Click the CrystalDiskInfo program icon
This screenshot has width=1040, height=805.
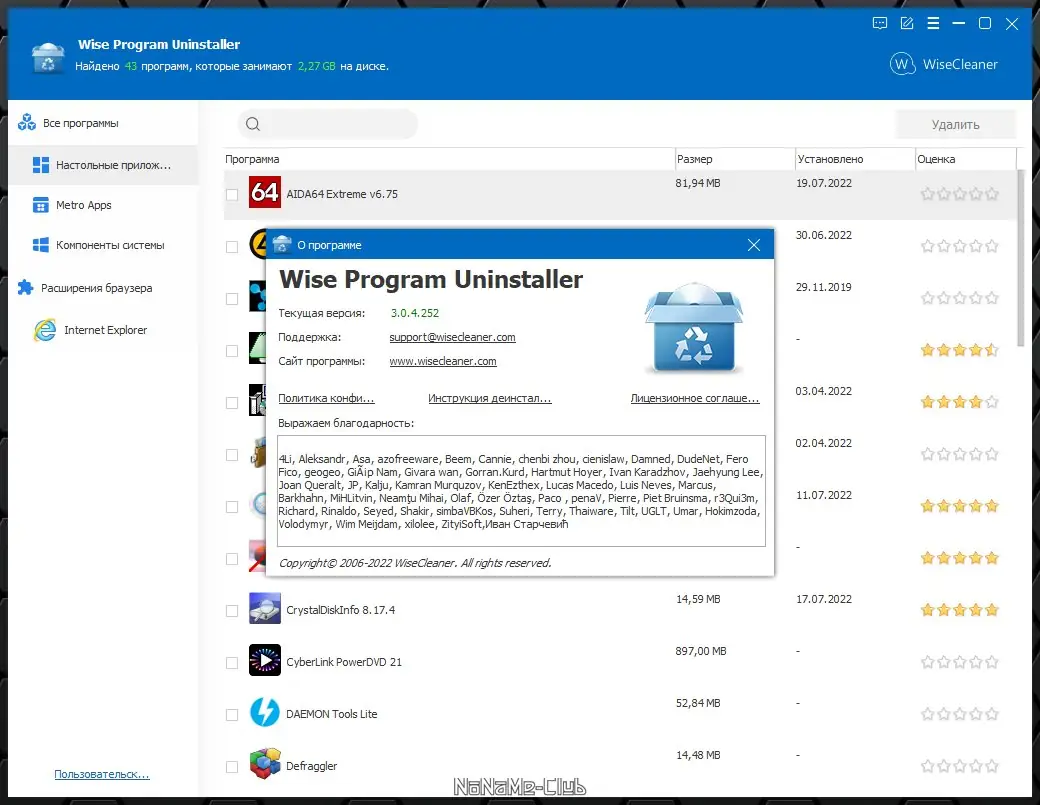265,608
